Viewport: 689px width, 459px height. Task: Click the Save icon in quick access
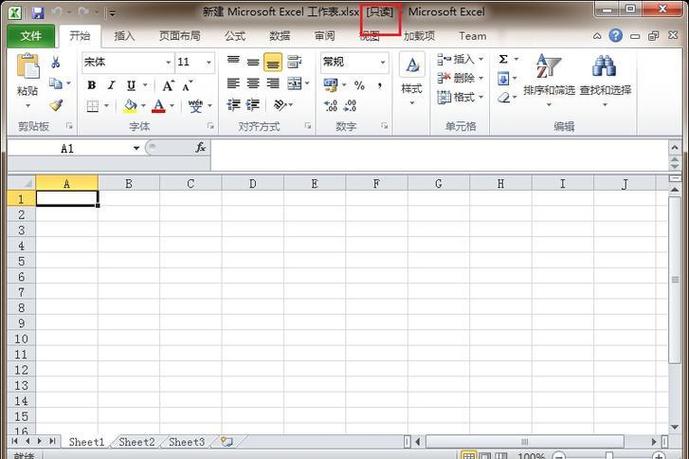pos(38,12)
